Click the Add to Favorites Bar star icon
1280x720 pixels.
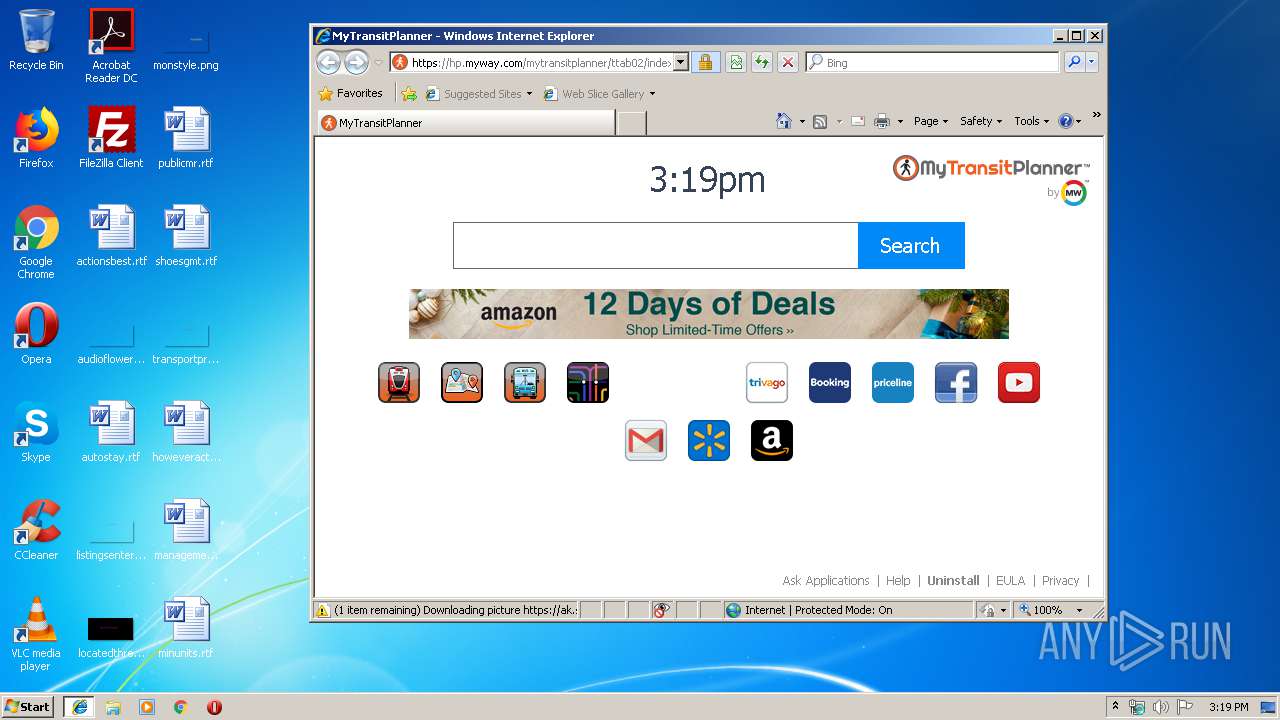coord(409,94)
